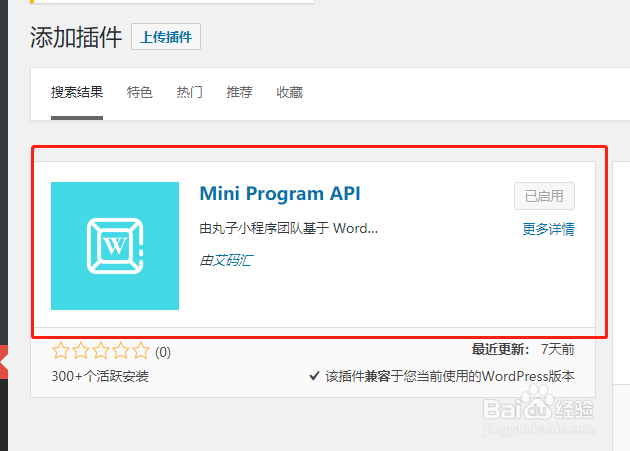Image resolution: width=630 pixels, height=451 pixels.
Task: Click the five-star rating row
Action: coord(100,351)
